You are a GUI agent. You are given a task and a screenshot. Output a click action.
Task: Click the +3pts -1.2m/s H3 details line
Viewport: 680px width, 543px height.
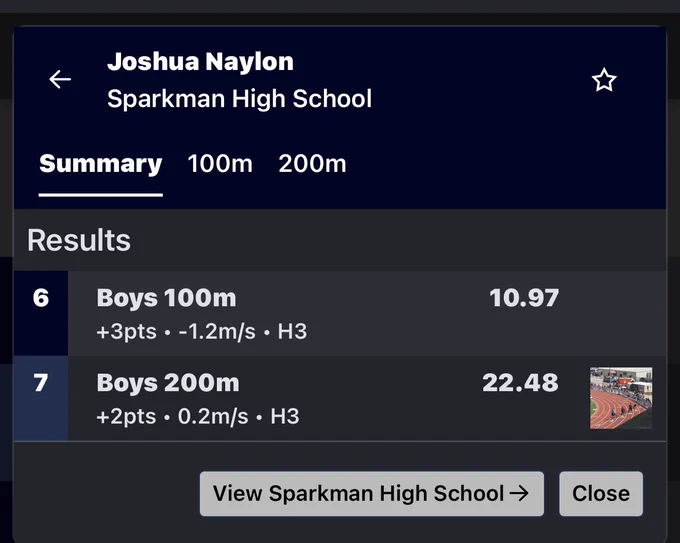pyautogui.click(x=202, y=332)
